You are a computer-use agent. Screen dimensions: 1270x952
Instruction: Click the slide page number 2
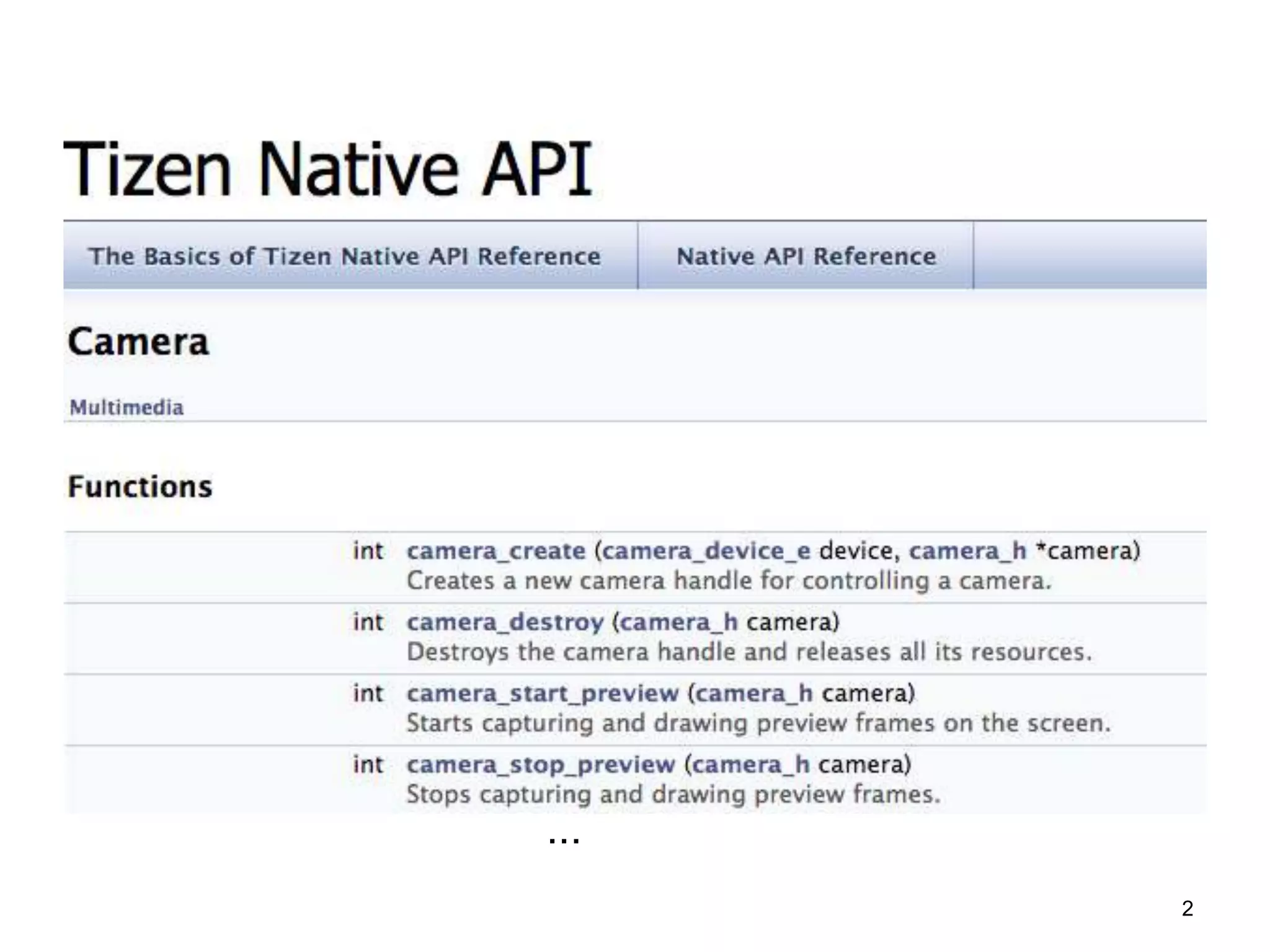click(1187, 908)
